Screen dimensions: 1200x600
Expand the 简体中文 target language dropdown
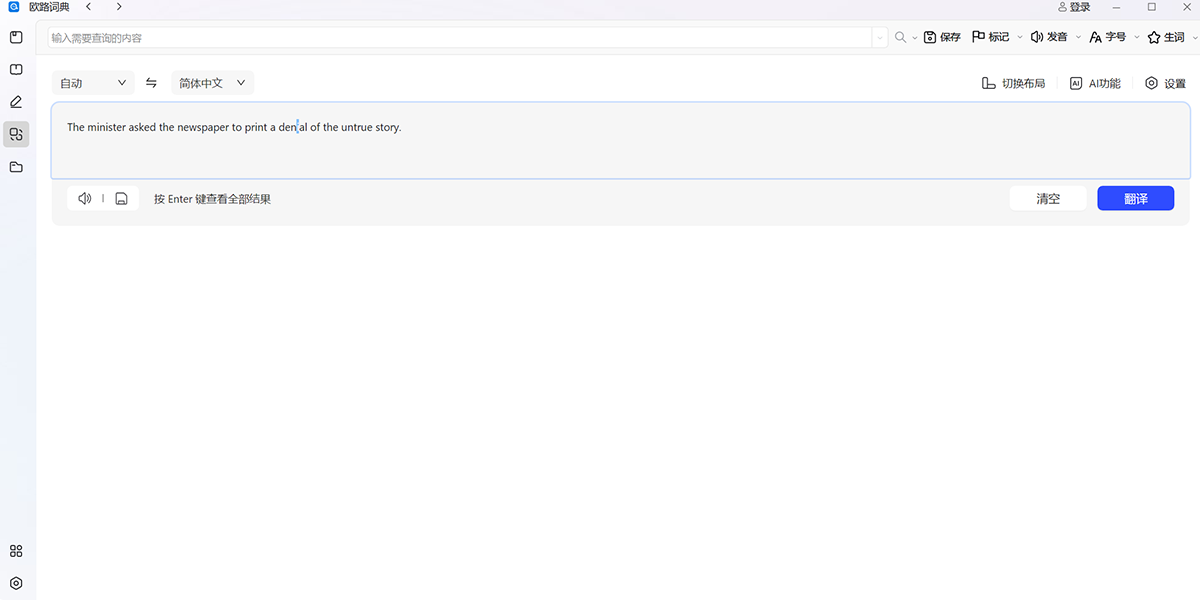[212, 83]
